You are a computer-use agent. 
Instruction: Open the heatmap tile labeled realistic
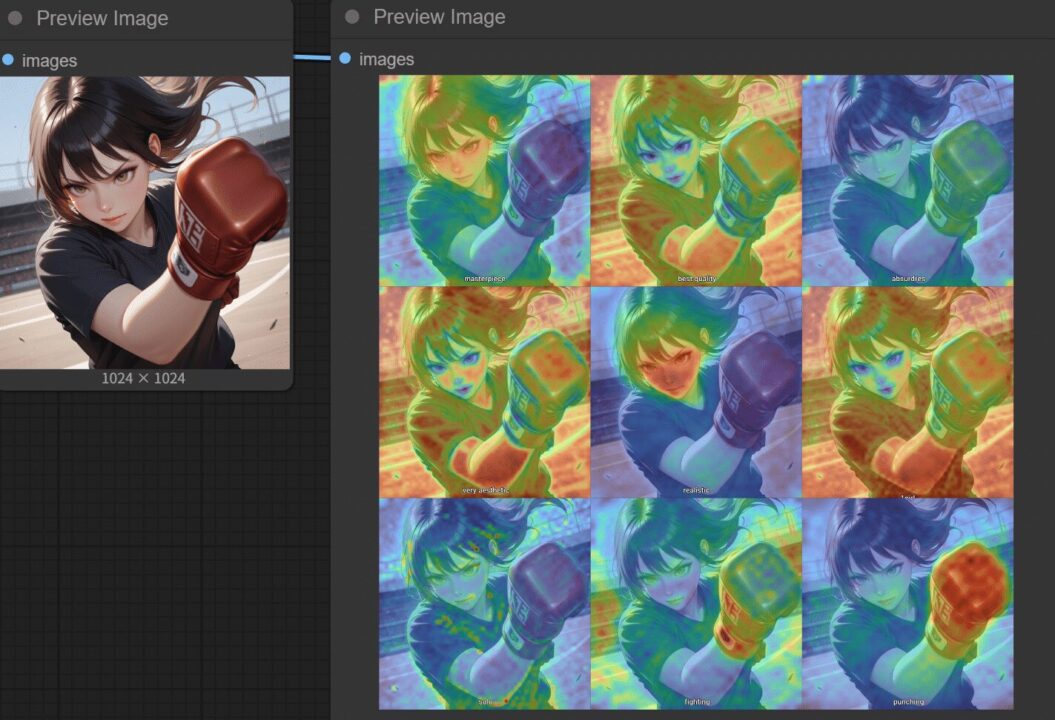point(696,392)
